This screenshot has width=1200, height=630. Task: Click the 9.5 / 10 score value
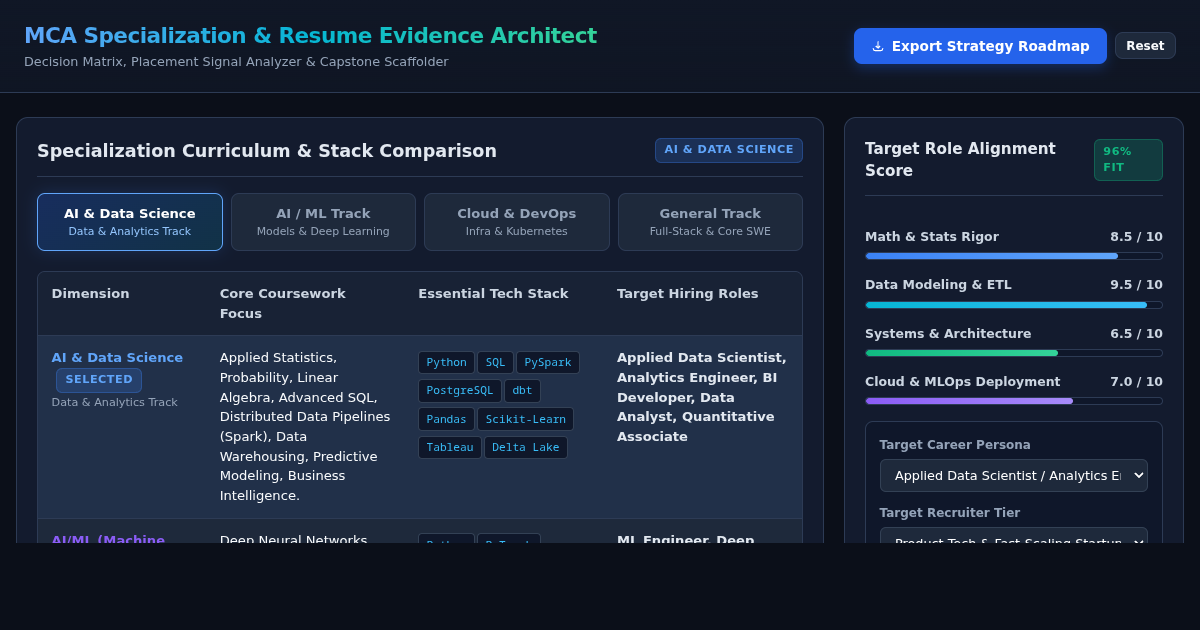pyautogui.click(x=1136, y=285)
